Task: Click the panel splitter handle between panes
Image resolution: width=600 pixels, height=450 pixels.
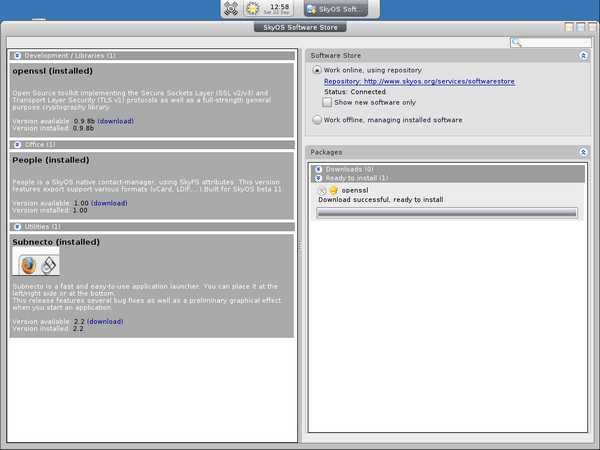Action: 300,245
